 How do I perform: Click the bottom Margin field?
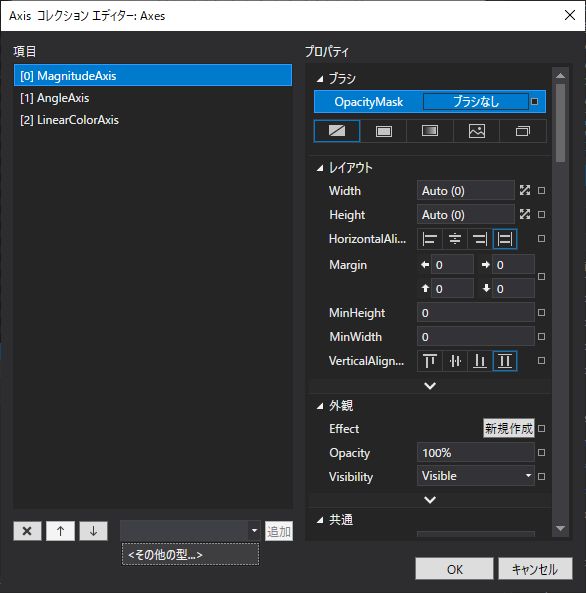(513, 289)
